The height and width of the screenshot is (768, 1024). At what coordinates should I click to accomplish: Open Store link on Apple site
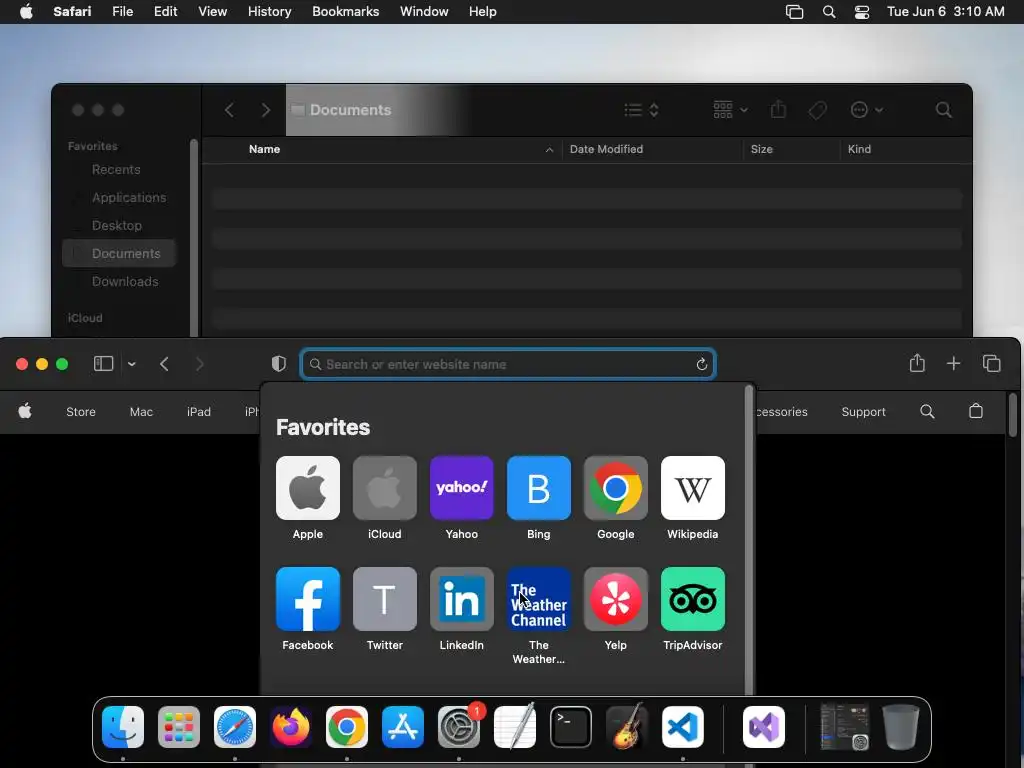click(x=81, y=411)
